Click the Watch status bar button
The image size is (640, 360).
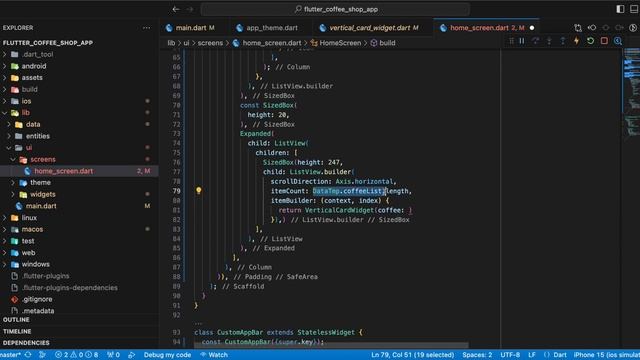coord(214,355)
